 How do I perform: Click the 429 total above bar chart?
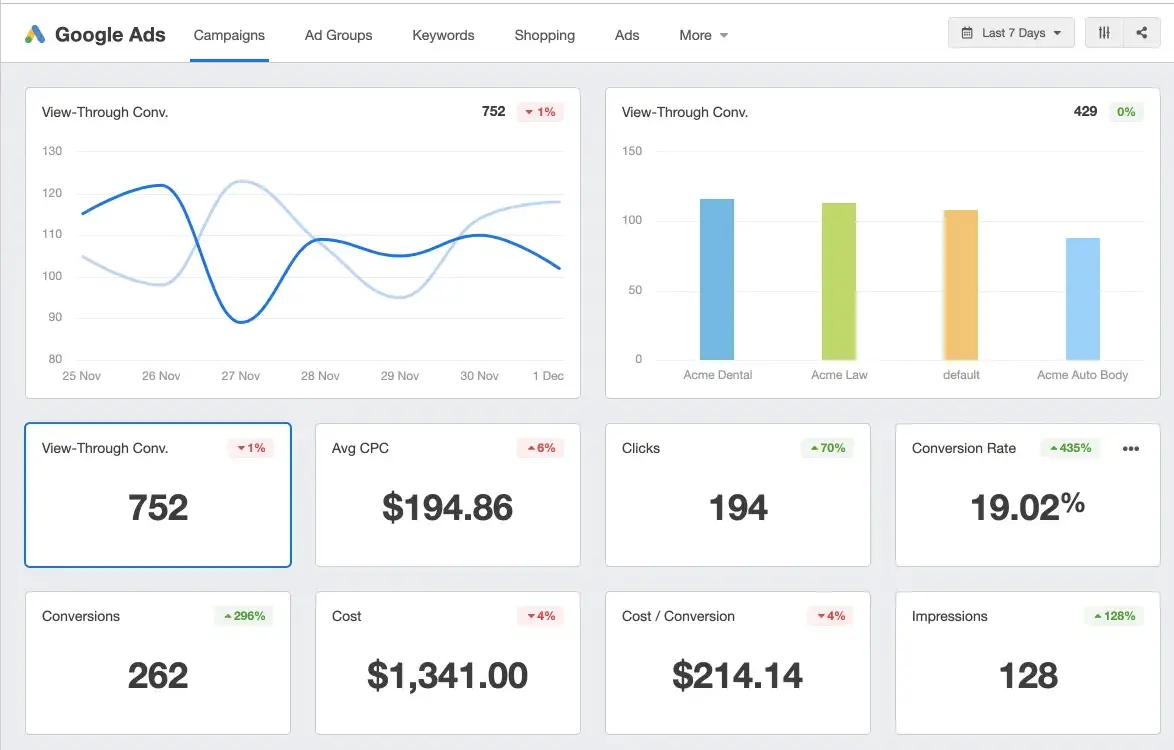(x=1085, y=112)
